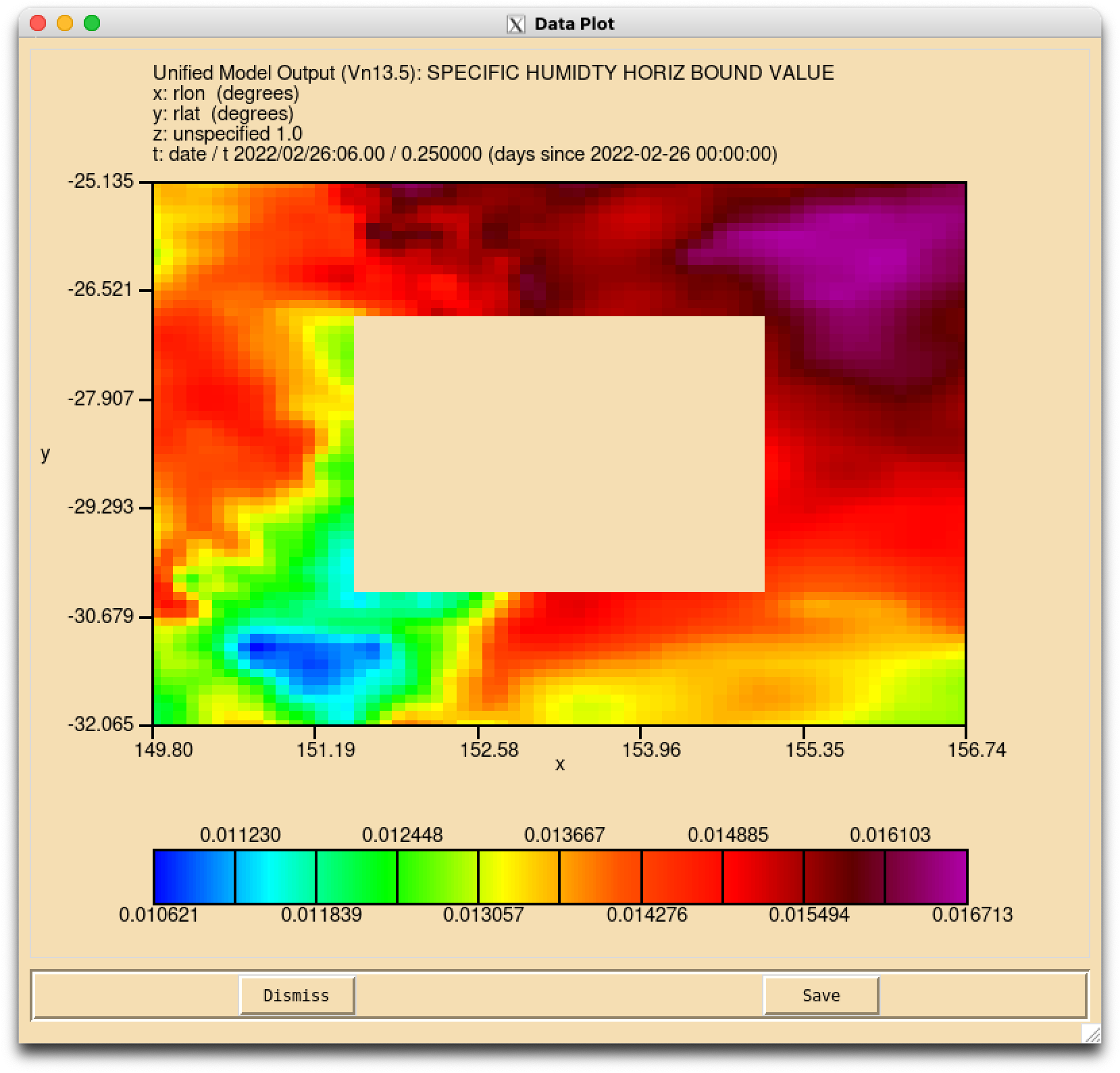The height and width of the screenshot is (1073, 1120).
Task: Click the colour bar value 0.013057
Action: click(484, 915)
